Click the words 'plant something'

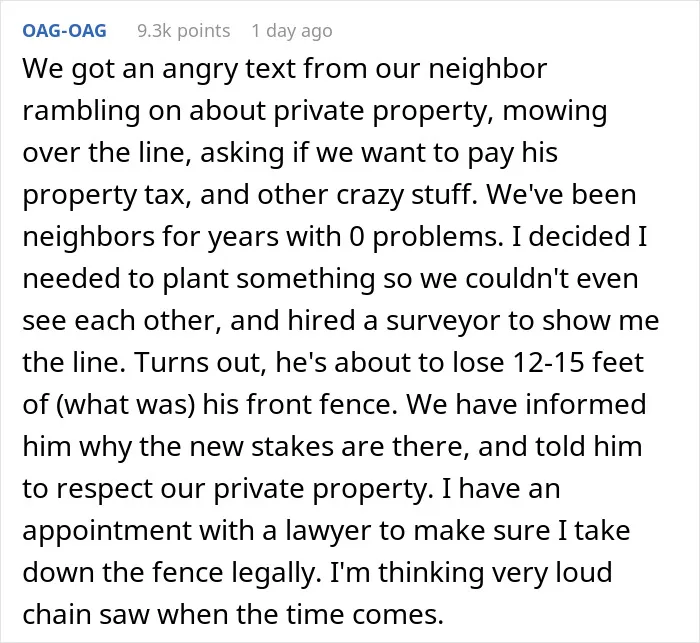(268, 280)
